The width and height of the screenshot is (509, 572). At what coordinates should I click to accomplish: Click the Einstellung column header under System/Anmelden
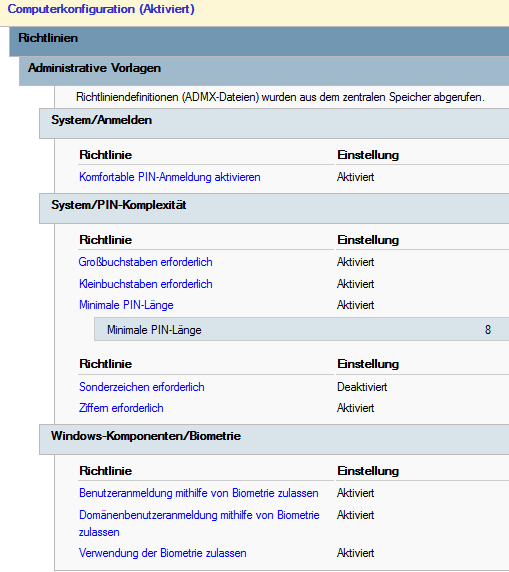pos(368,155)
